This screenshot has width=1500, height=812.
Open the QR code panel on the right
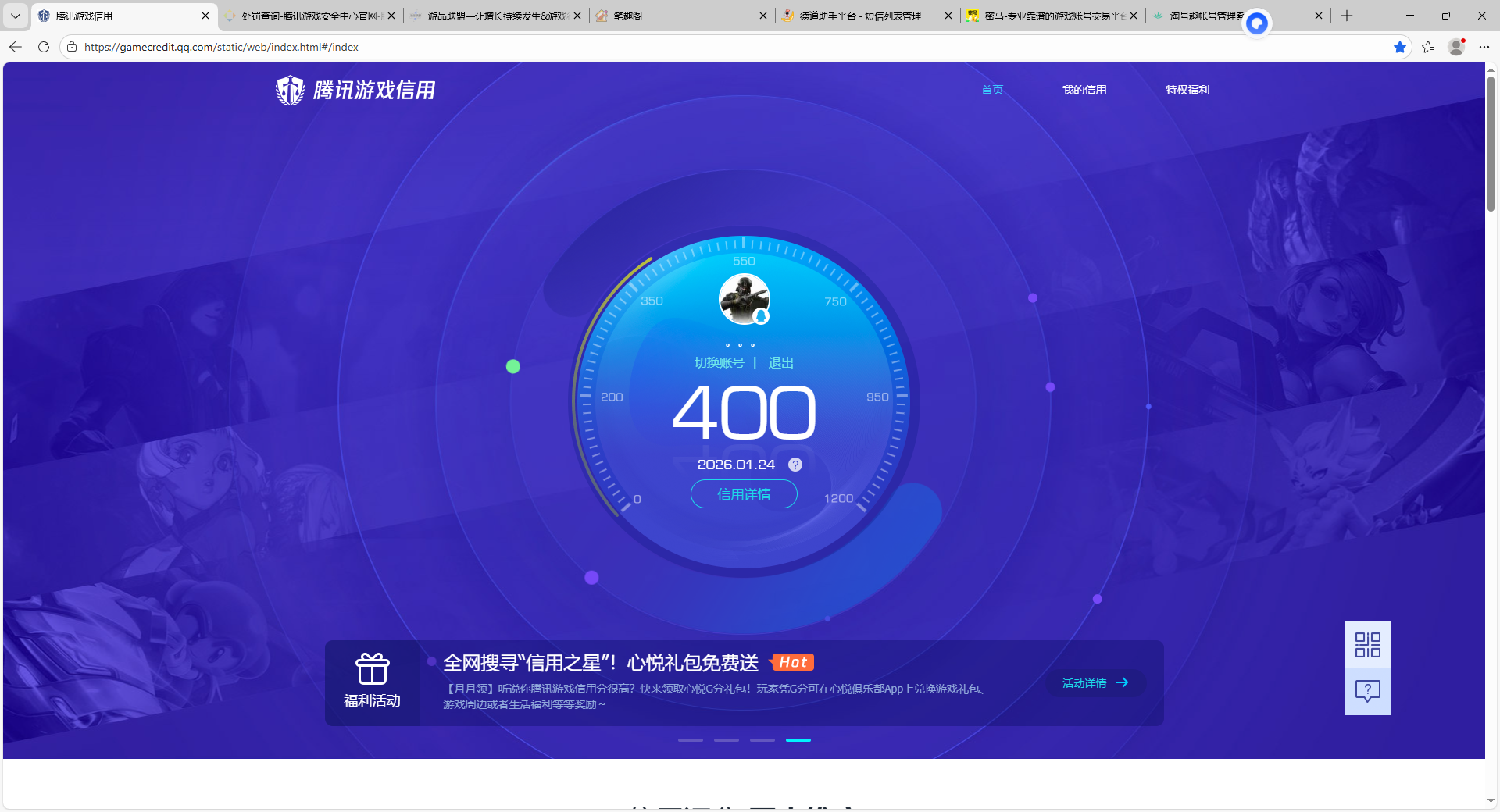[1367, 645]
